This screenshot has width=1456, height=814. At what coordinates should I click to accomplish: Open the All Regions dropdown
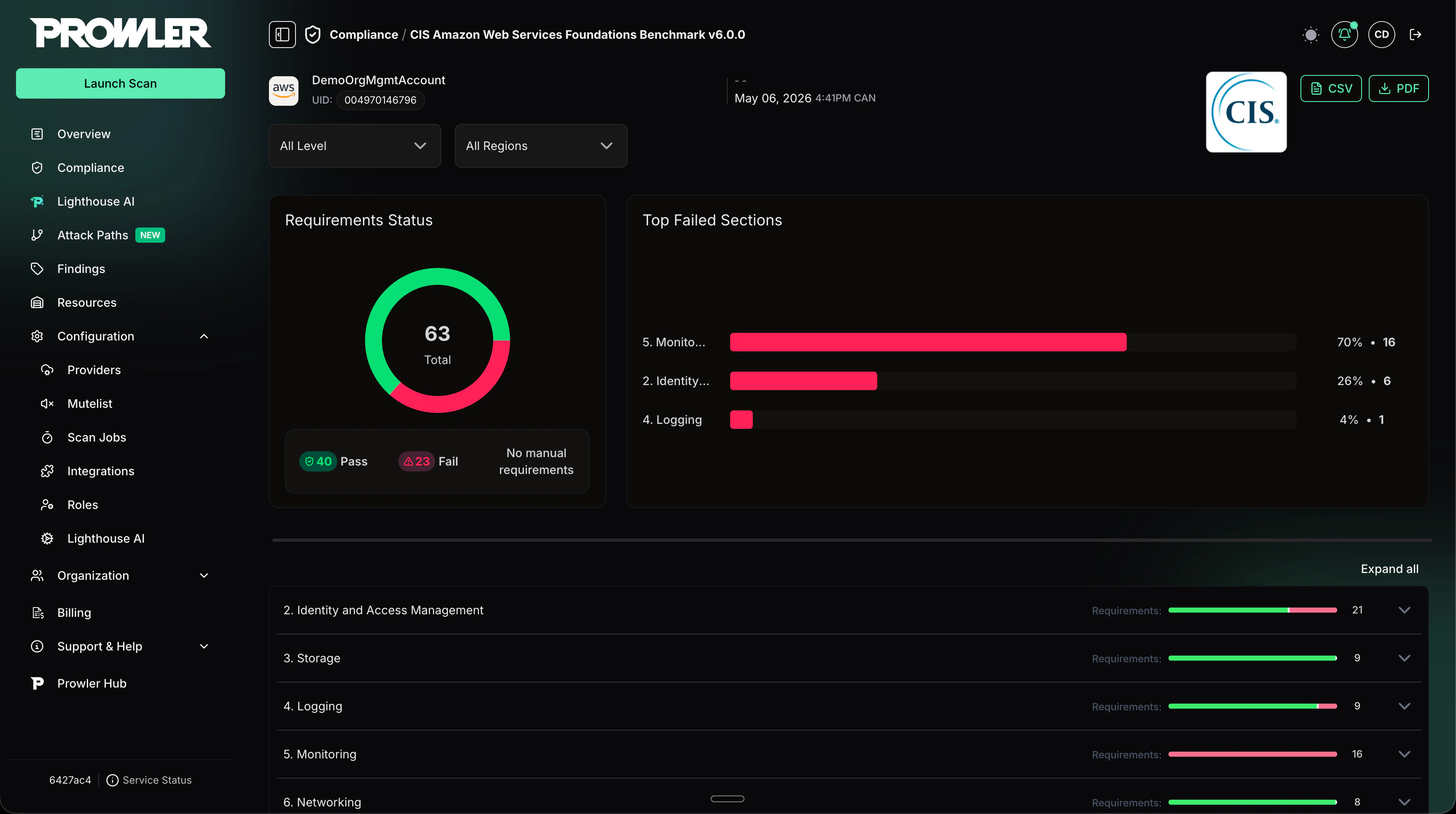pyautogui.click(x=541, y=146)
